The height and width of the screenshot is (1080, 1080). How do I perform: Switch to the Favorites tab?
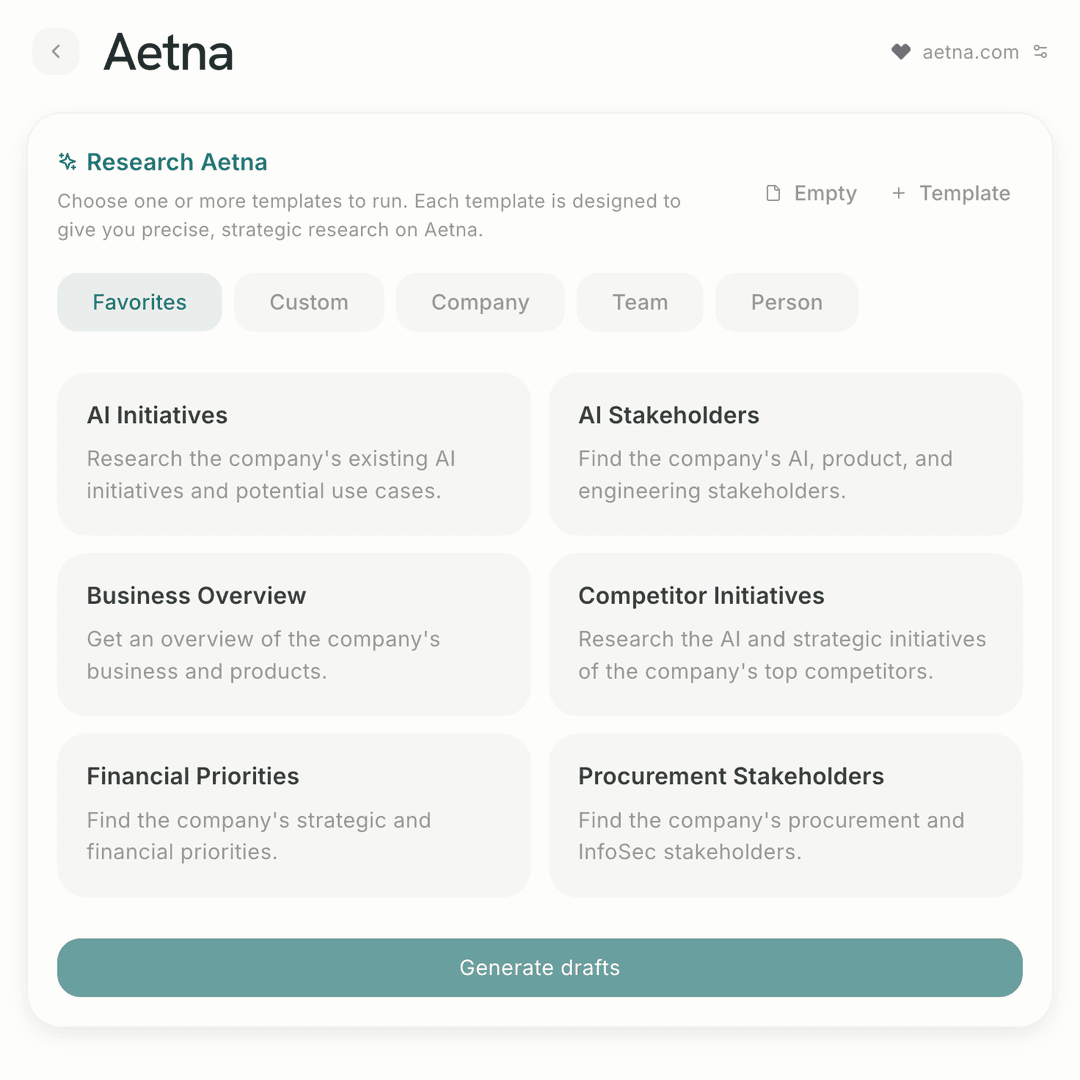coord(139,302)
